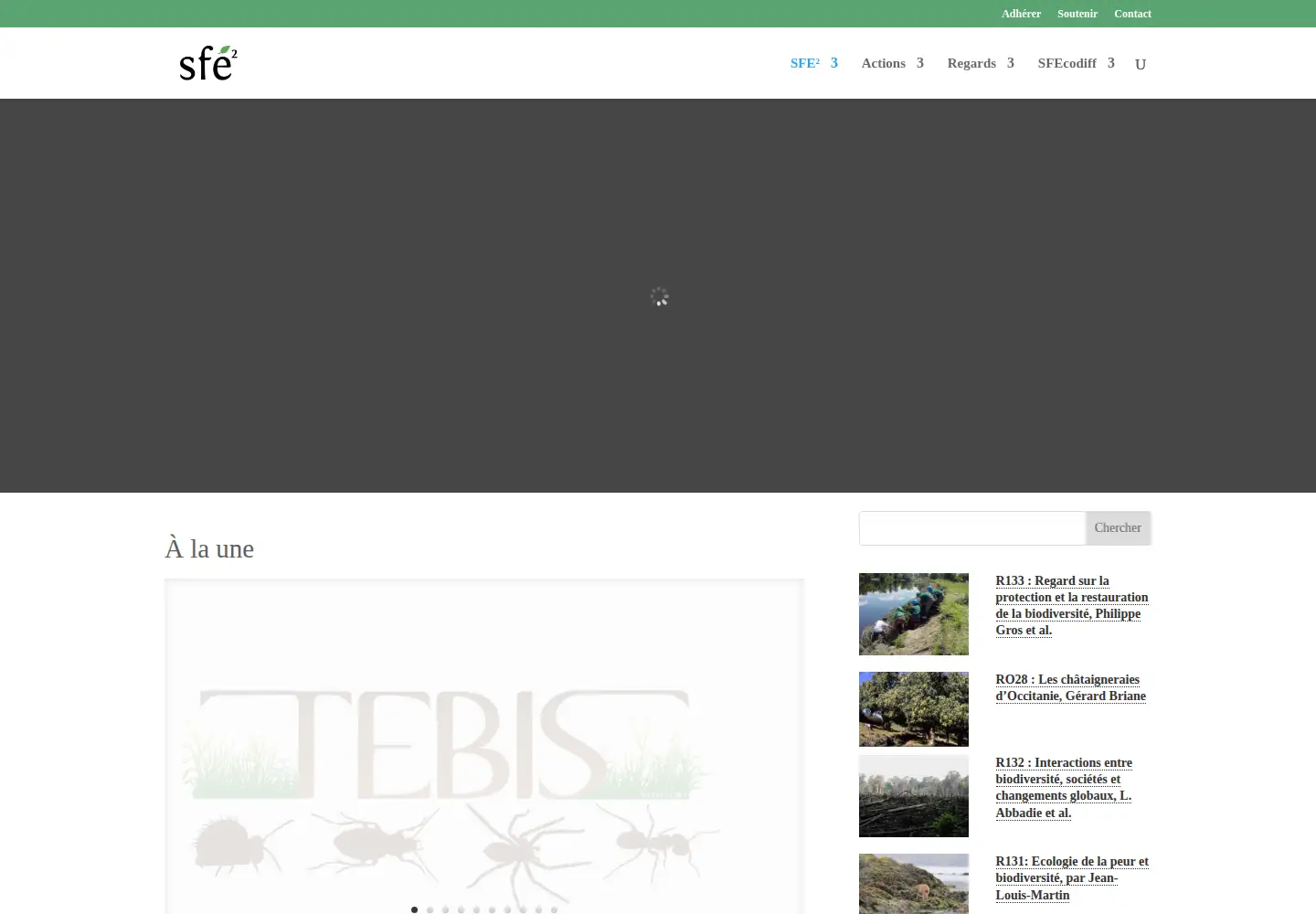Click the RO28 chestnut tree thumbnail
This screenshot has height=914, width=1316.
914,709
